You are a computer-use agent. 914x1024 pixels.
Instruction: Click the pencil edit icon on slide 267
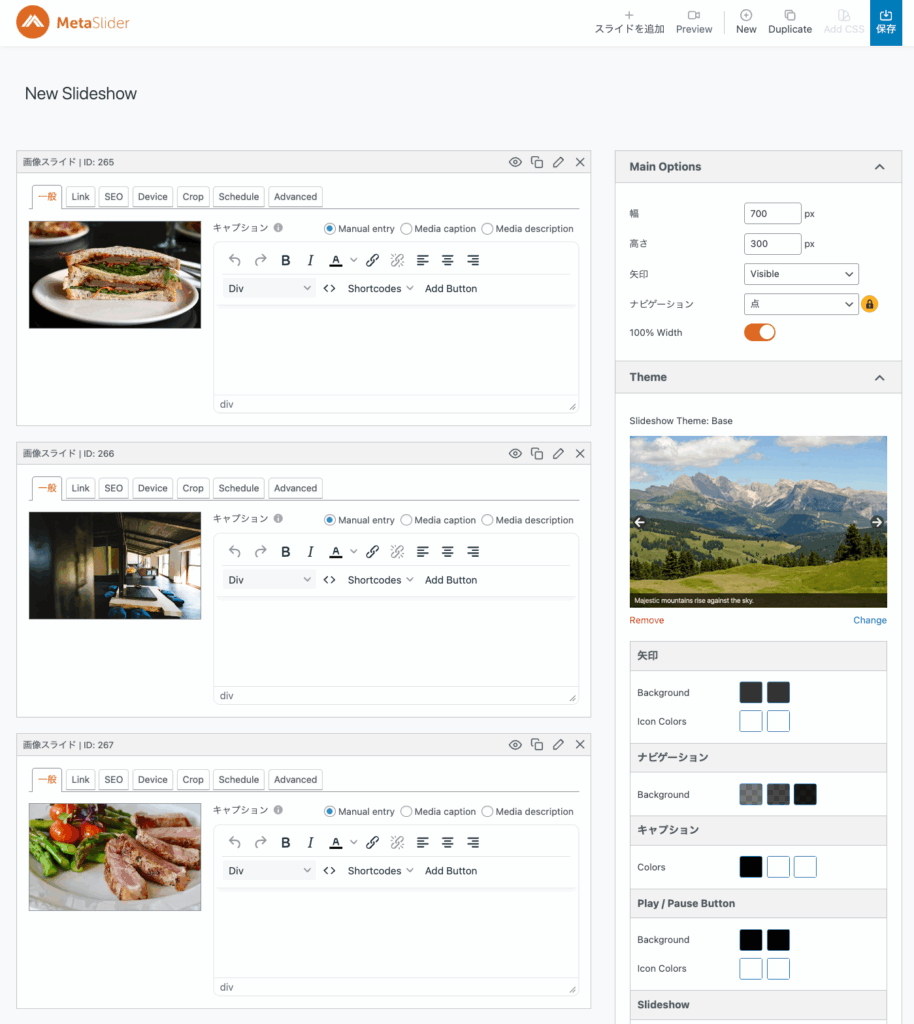[x=558, y=745]
